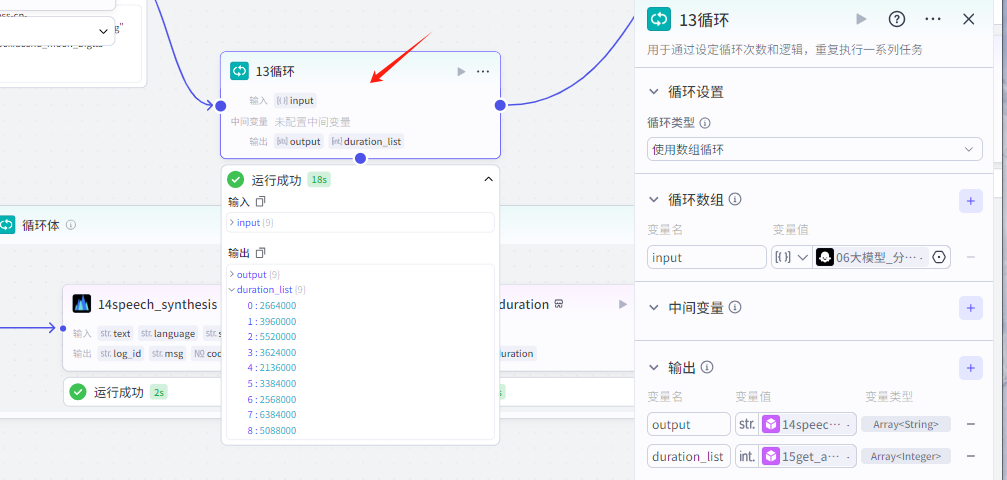Click duration value 7 : 6384000
1007x480 pixels.
[x=272, y=414]
